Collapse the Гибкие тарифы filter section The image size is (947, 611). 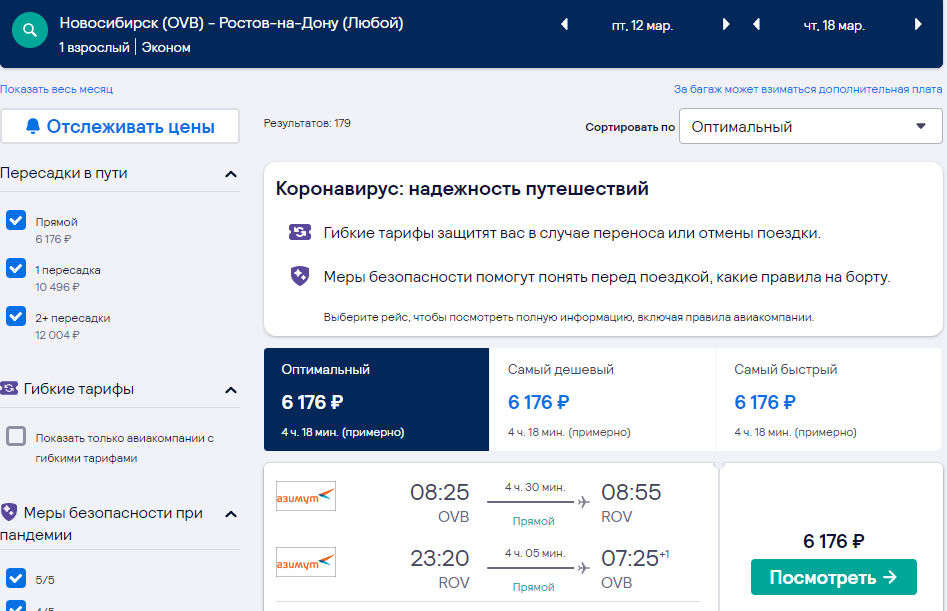tap(231, 391)
